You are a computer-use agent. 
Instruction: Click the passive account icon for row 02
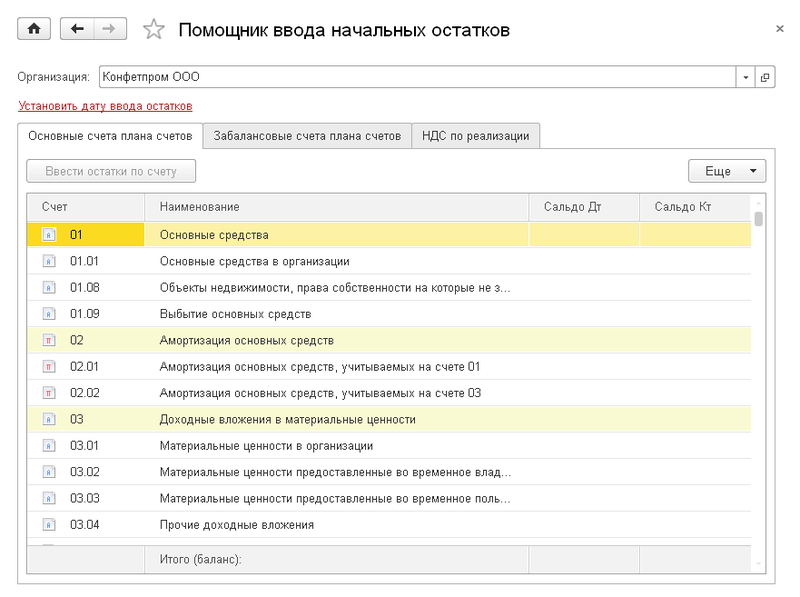[x=48, y=340]
